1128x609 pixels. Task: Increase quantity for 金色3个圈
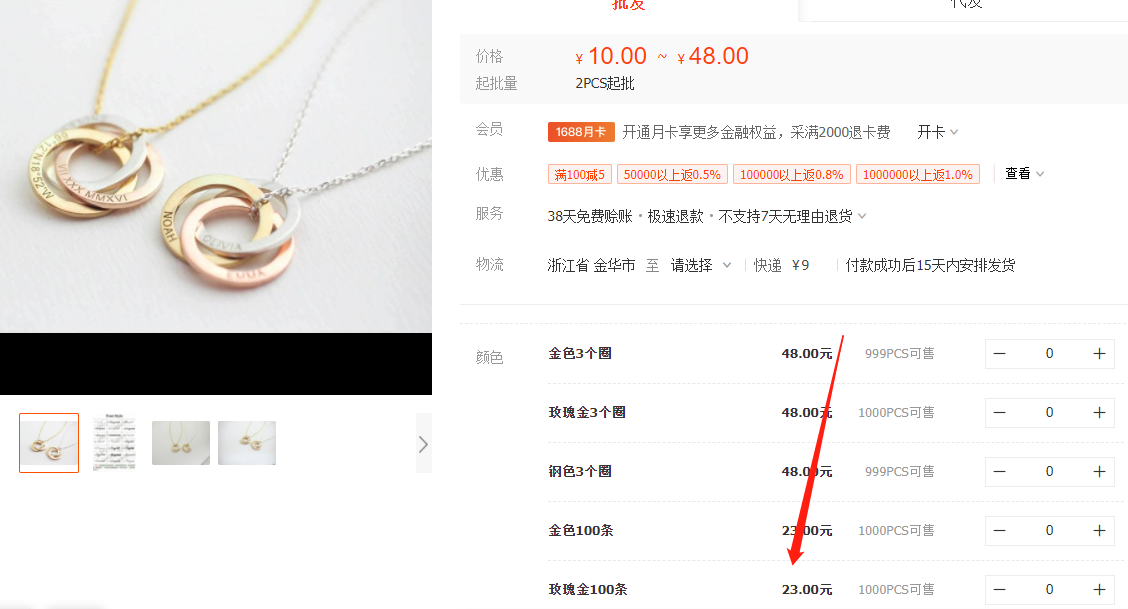[1099, 354]
